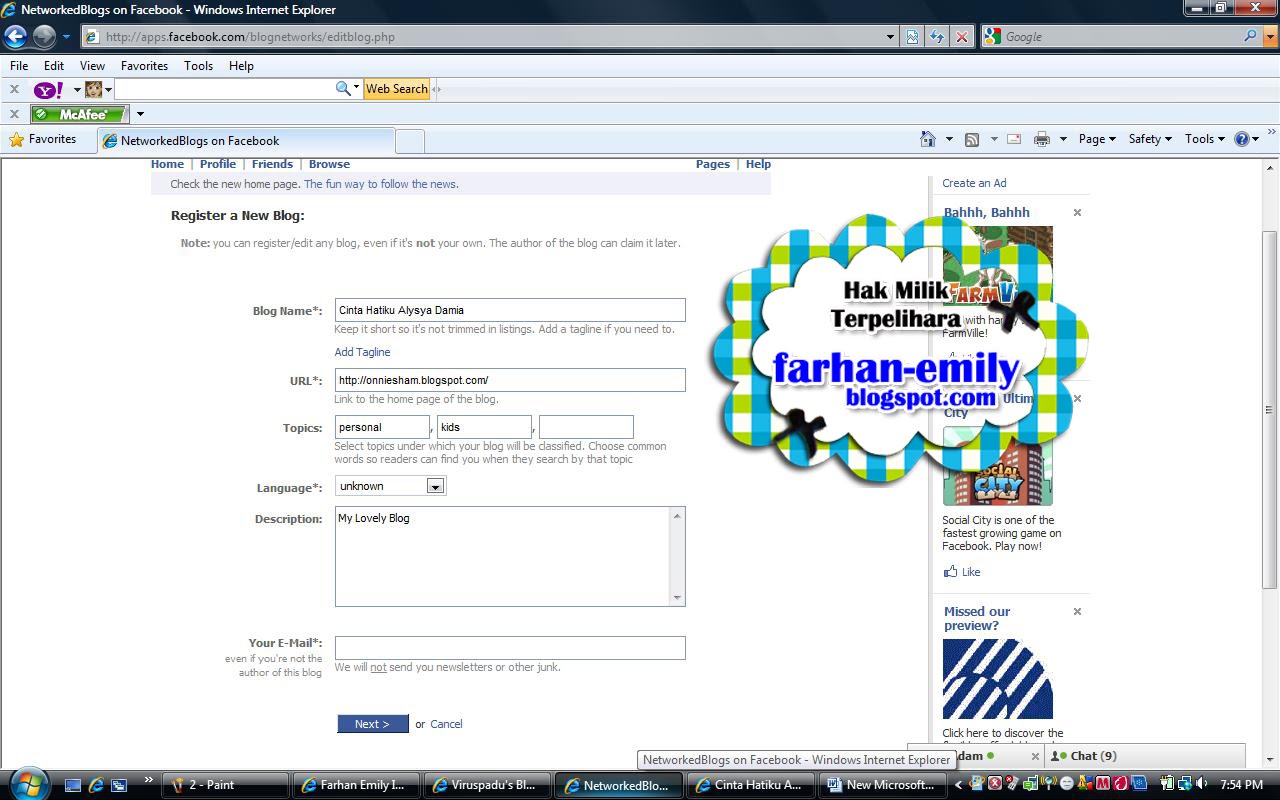Switch to 2 - Paint taskbar window
Image resolution: width=1280 pixels, height=800 pixels.
click(225, 785)
